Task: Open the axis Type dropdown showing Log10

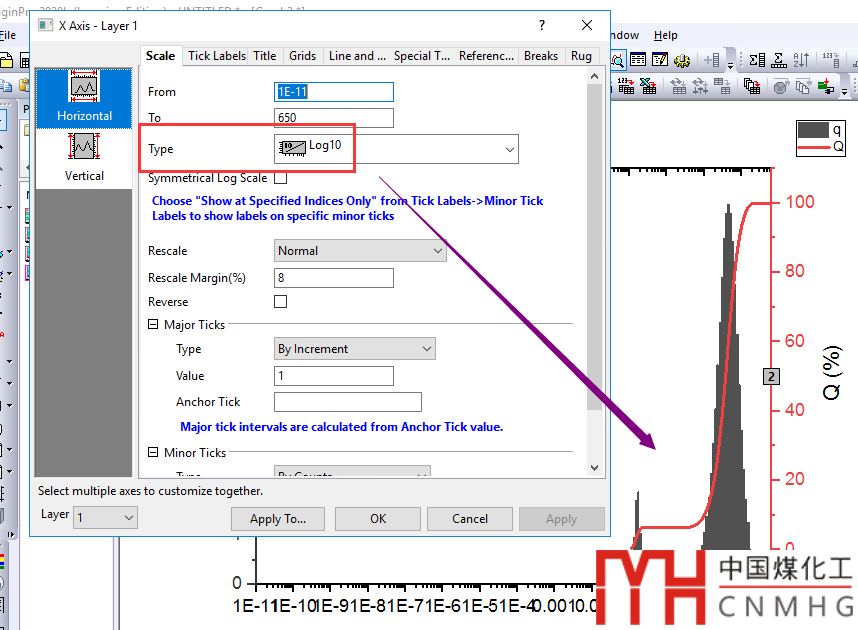Action: [396, 149]
